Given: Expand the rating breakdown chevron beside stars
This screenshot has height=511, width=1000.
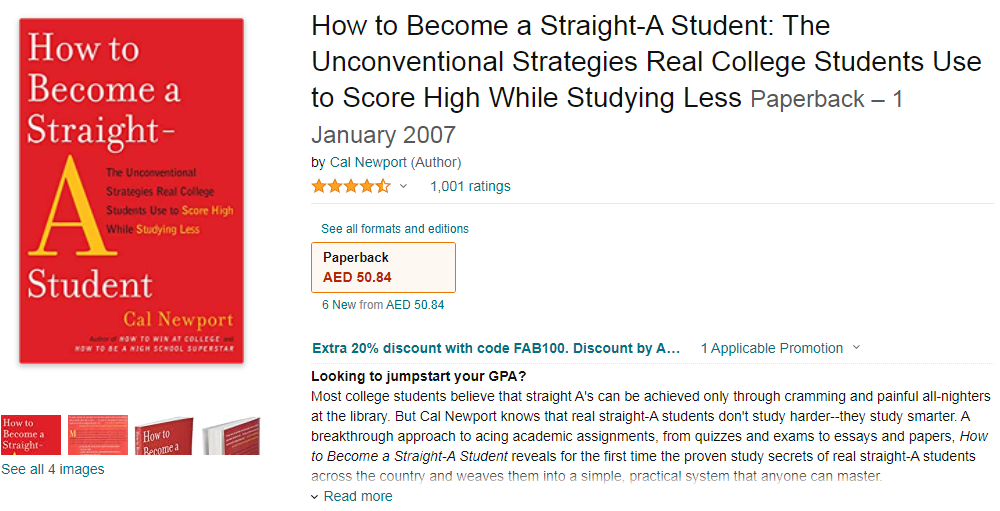Looking at the screenshot, I should [x=404, y=186].
